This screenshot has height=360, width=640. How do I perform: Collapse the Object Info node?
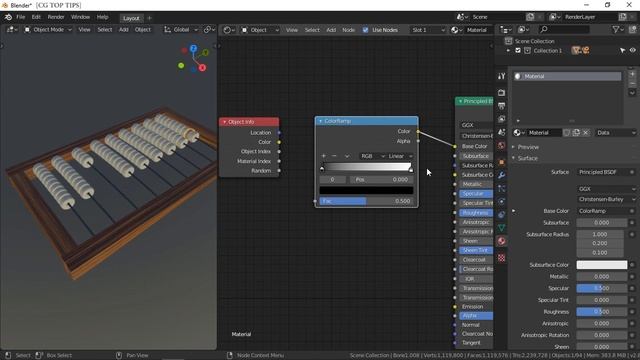224,122
